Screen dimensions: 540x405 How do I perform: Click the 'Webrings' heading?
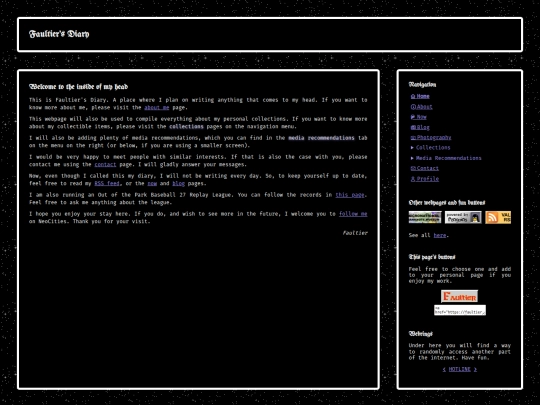coord(420,334)
